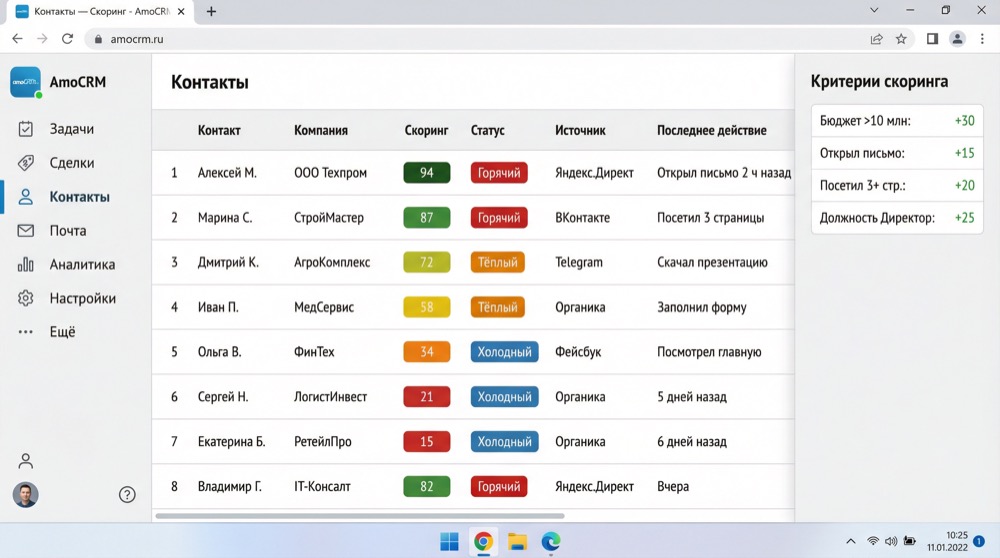
Task: Click the Горячий status for Марина С.
Action: tap(498, 218)
